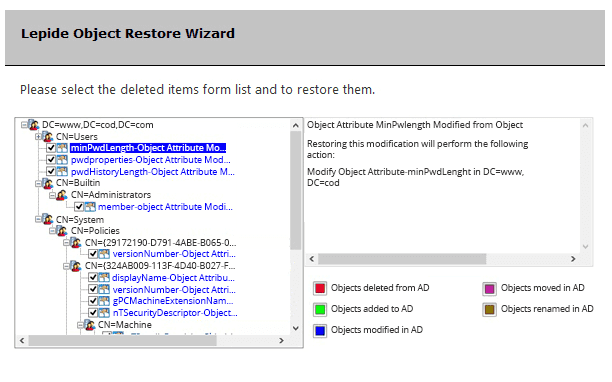Click the details panel horizontal scrollbar thumb
The height and width of the screenshot is (382, 612).
pyautogui.click(x=402, y=259)
